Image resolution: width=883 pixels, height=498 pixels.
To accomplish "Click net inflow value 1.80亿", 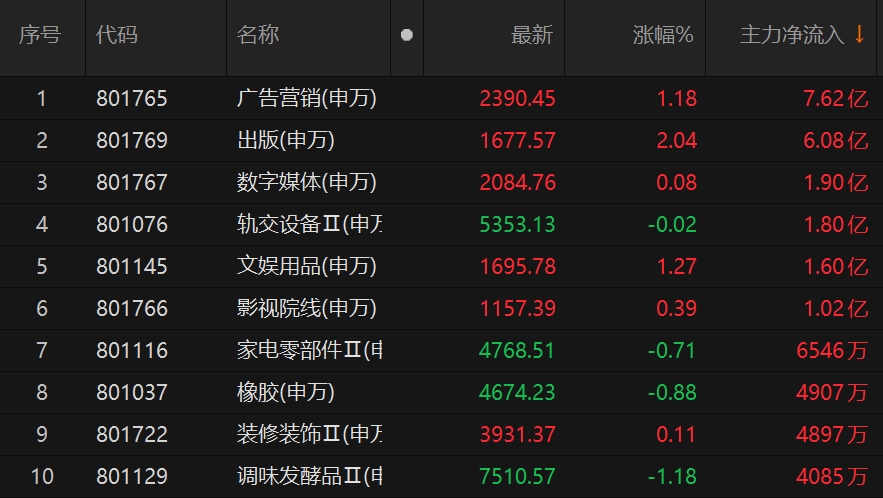I will [836, 225].
